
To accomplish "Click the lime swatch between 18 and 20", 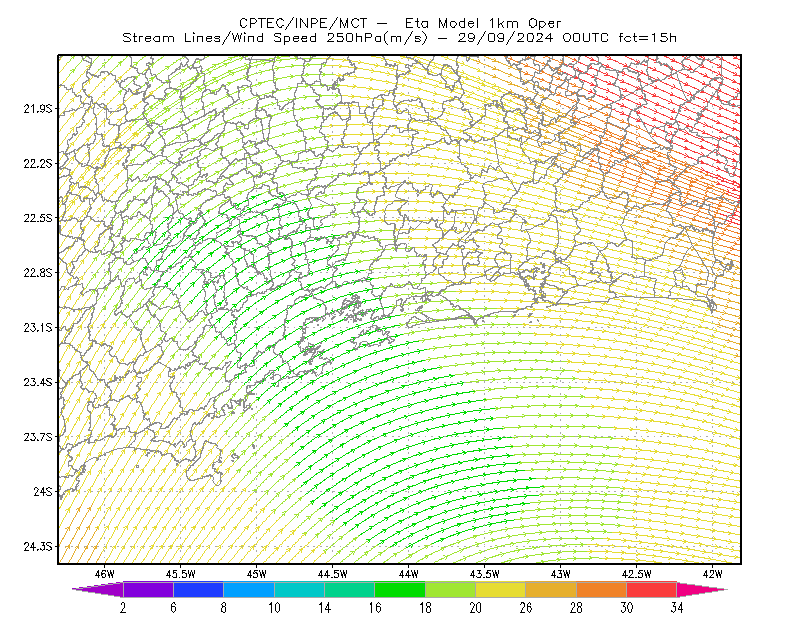I will click(451, 589).
